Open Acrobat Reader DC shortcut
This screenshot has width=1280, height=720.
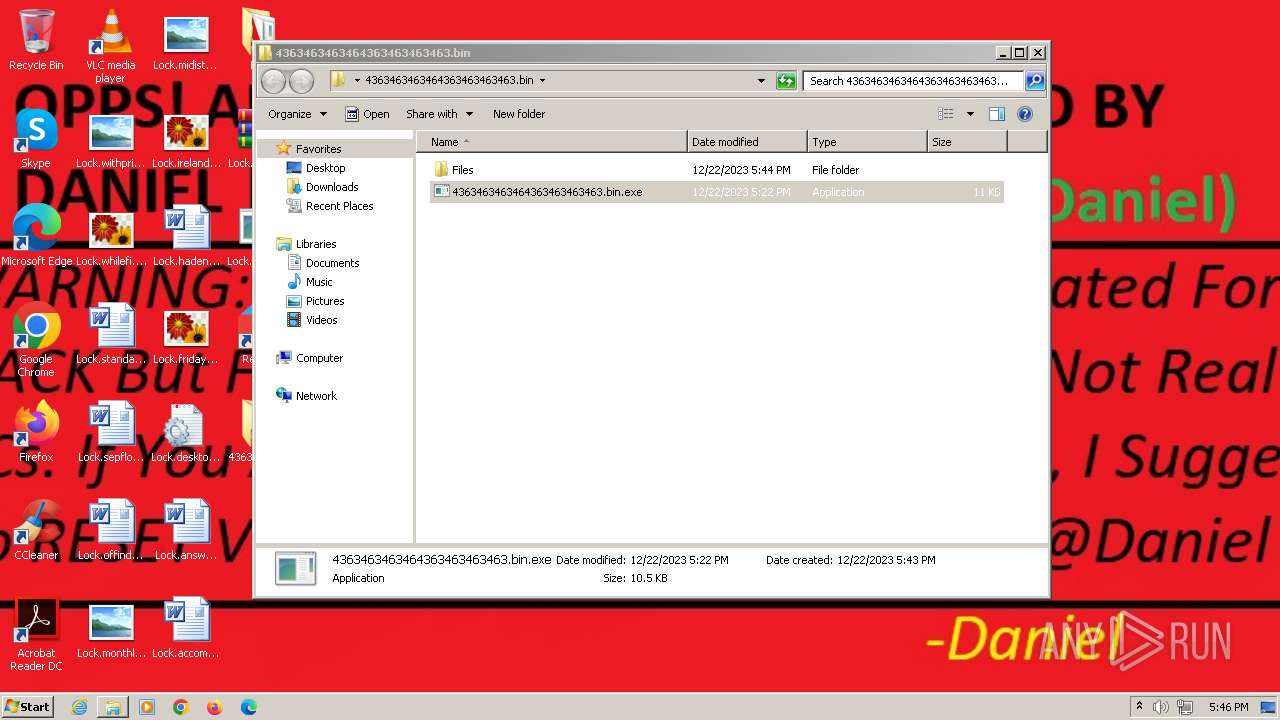coord(36,634)
